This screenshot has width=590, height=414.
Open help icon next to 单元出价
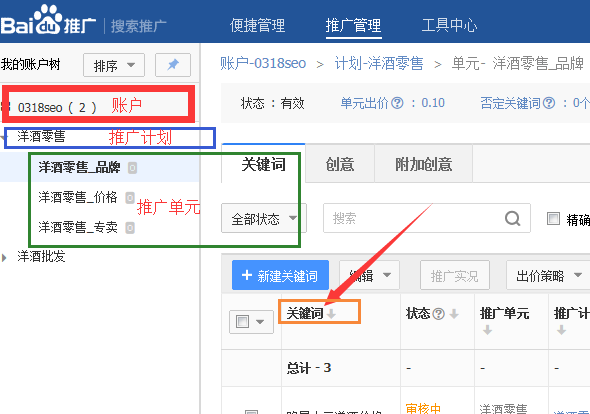(397, 103)
